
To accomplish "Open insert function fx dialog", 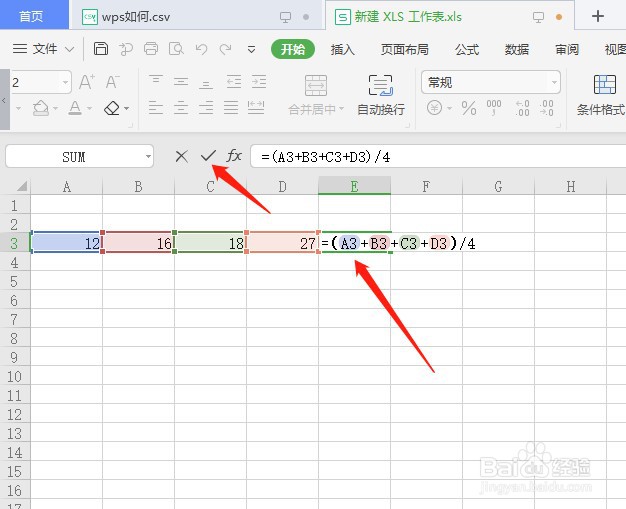I will pos(234,155).
